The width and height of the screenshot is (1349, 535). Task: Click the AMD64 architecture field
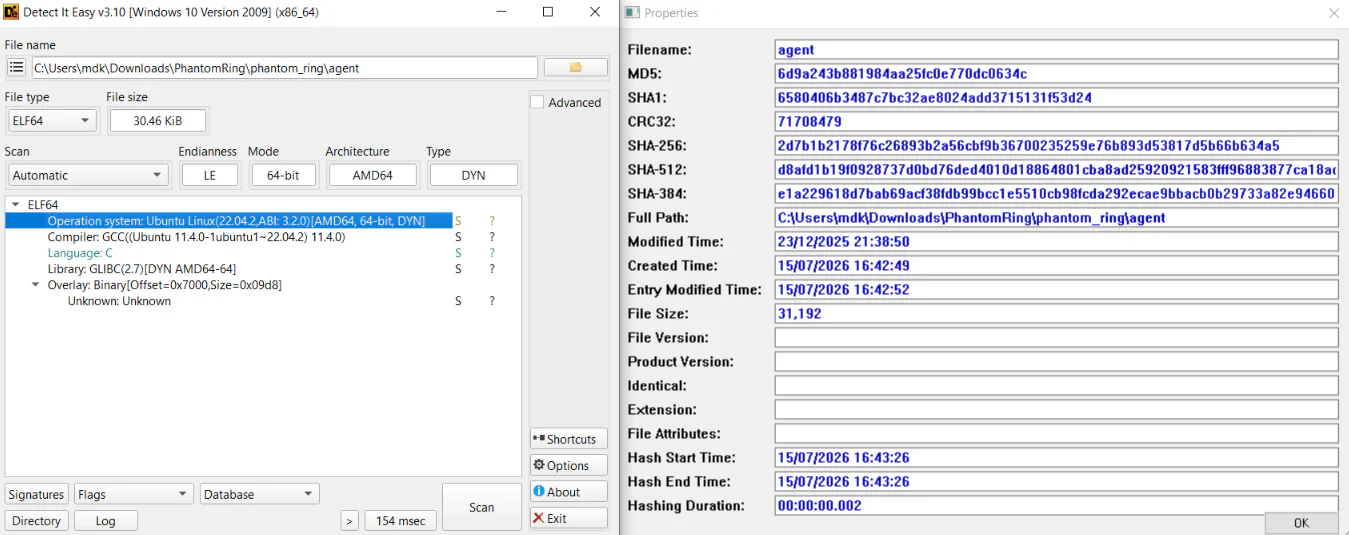pyautogui.click(x=372, y=175)
